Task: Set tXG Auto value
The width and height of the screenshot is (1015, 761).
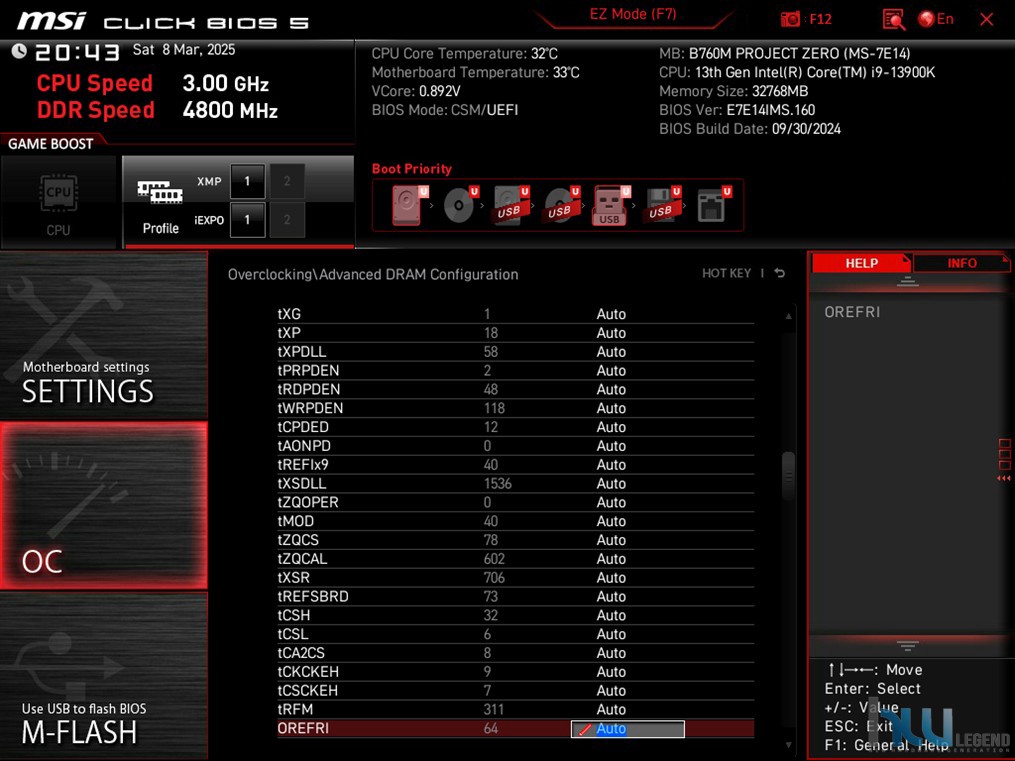Action: point(611,314)
